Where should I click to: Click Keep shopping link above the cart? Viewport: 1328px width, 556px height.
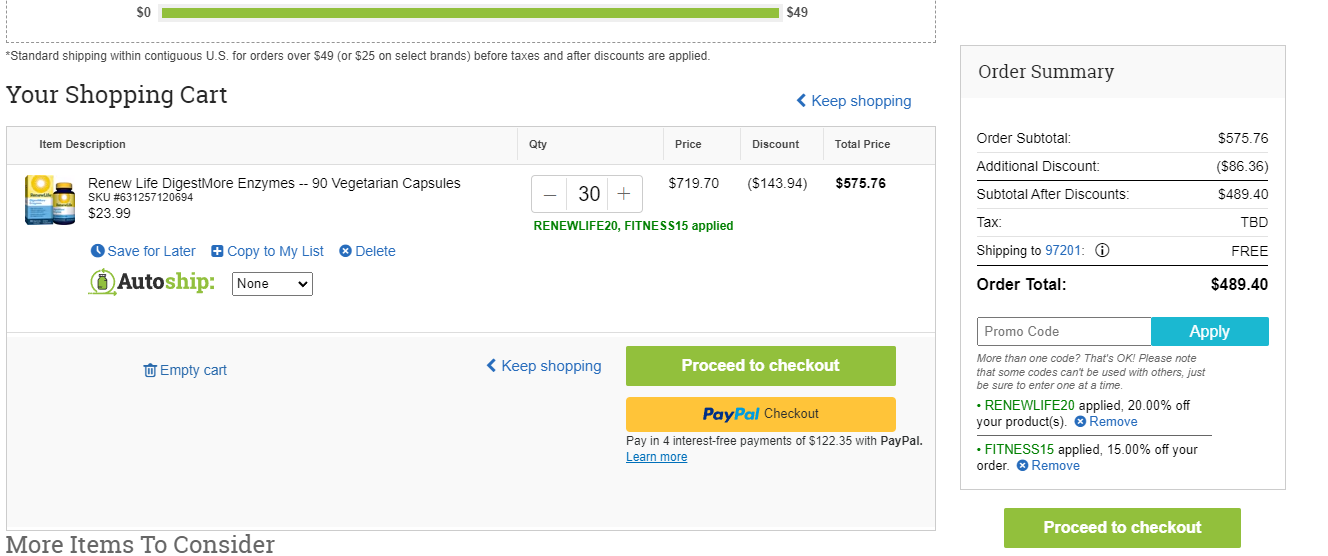[854, 101]
